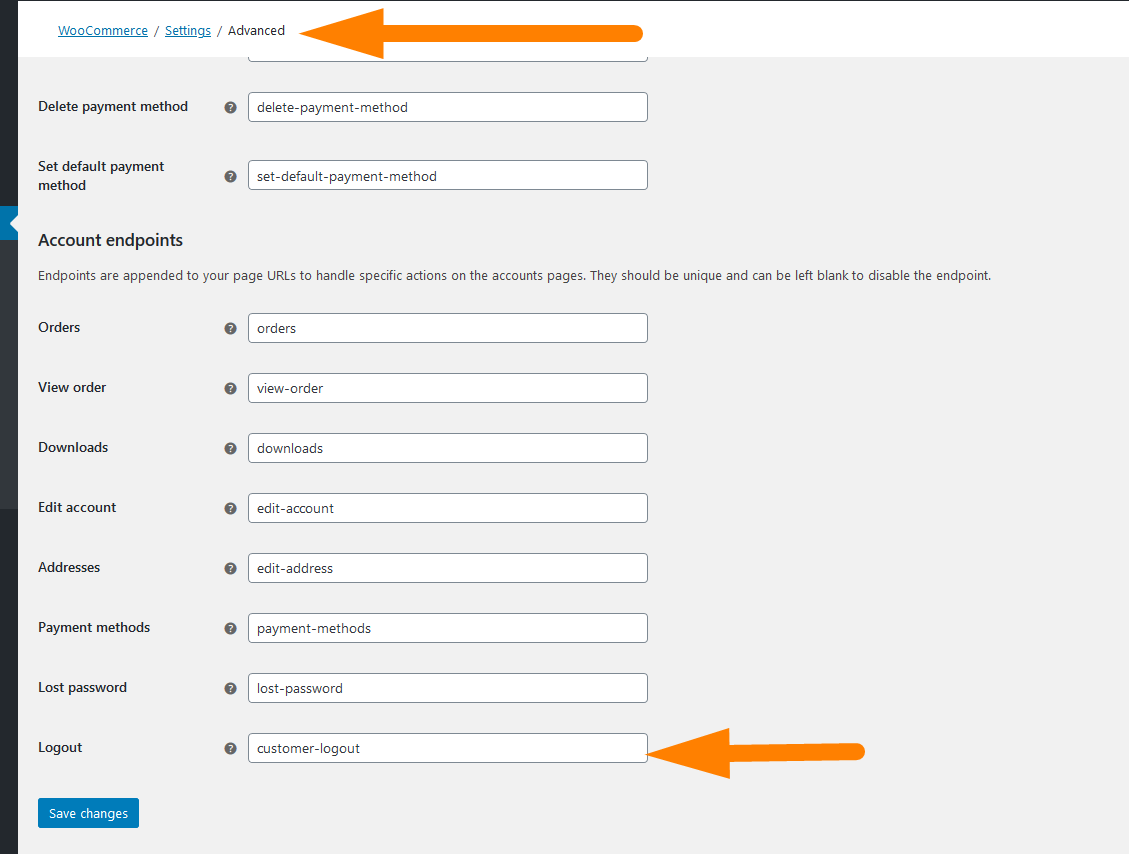1129x854 pixels.
Task: Click the Orders field label
Action: pos(58,327)
